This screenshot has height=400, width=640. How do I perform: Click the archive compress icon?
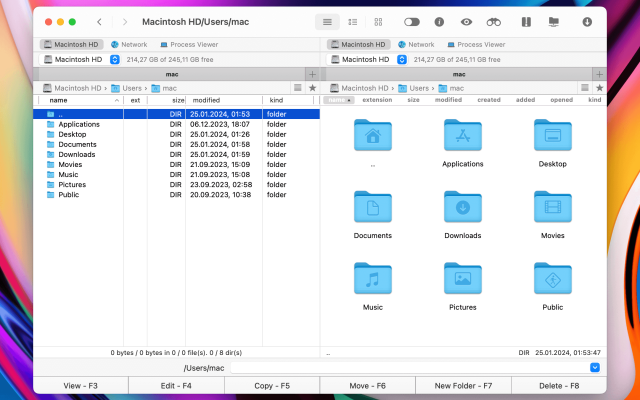point(526,21)
